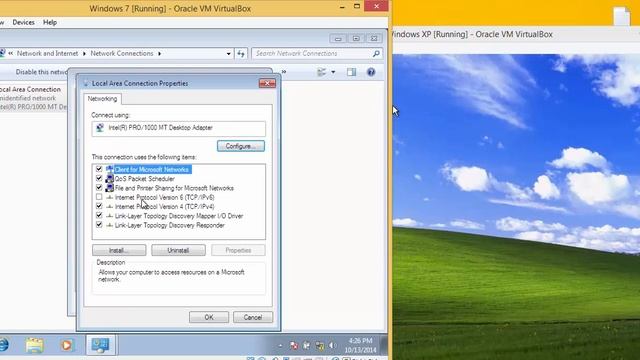Click icon beside Internet Protocol Version 6
This screenshot has width=640, height=360.
point(109,197)
